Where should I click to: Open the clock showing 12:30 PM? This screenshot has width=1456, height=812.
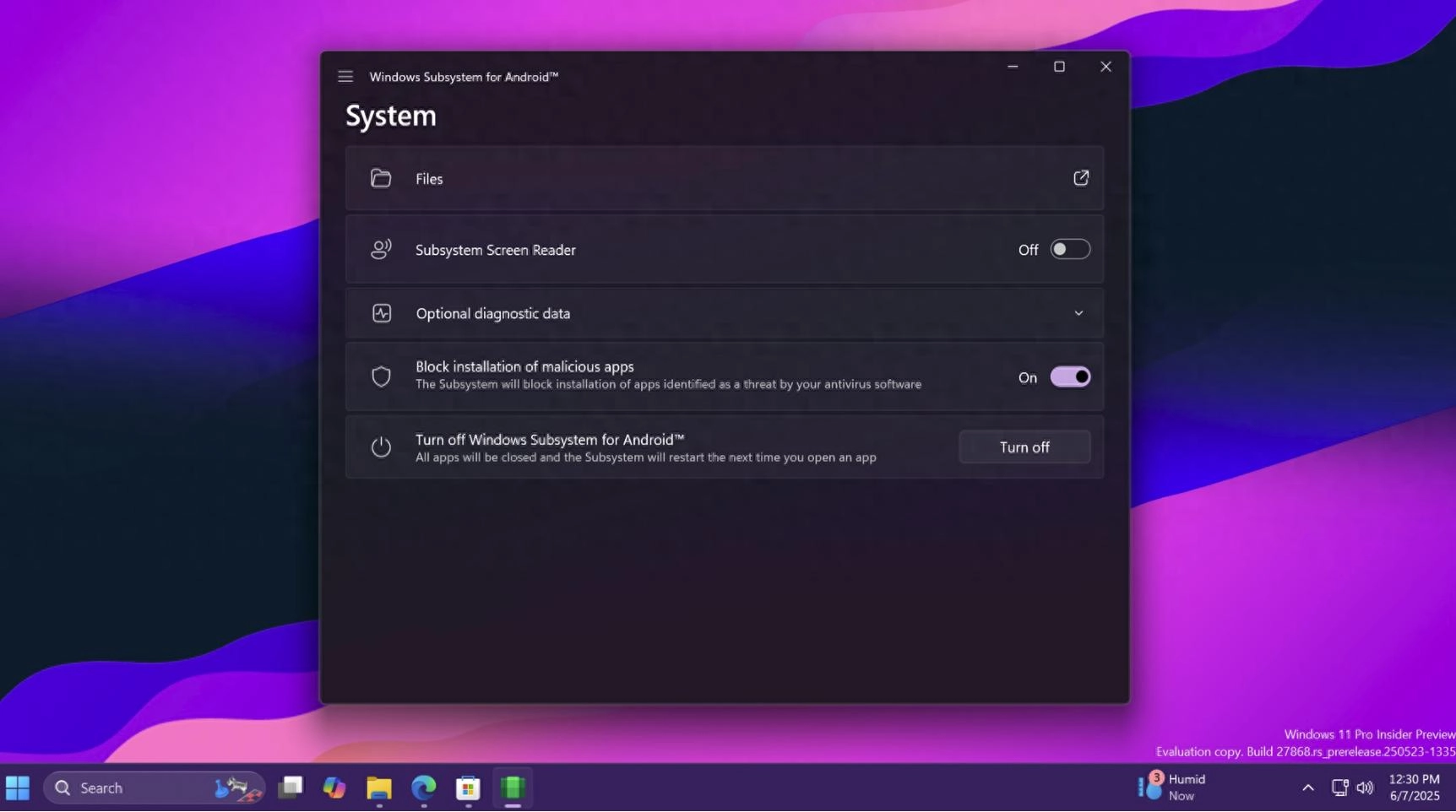pyautogui.click(x=1415, y=787)
